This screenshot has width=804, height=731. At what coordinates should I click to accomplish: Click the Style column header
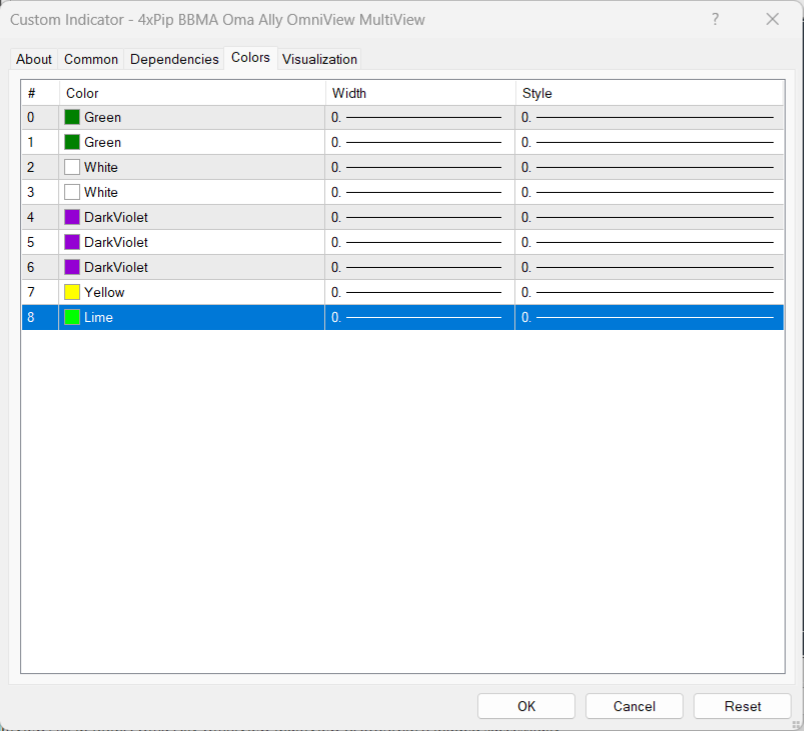pos(648,93)
